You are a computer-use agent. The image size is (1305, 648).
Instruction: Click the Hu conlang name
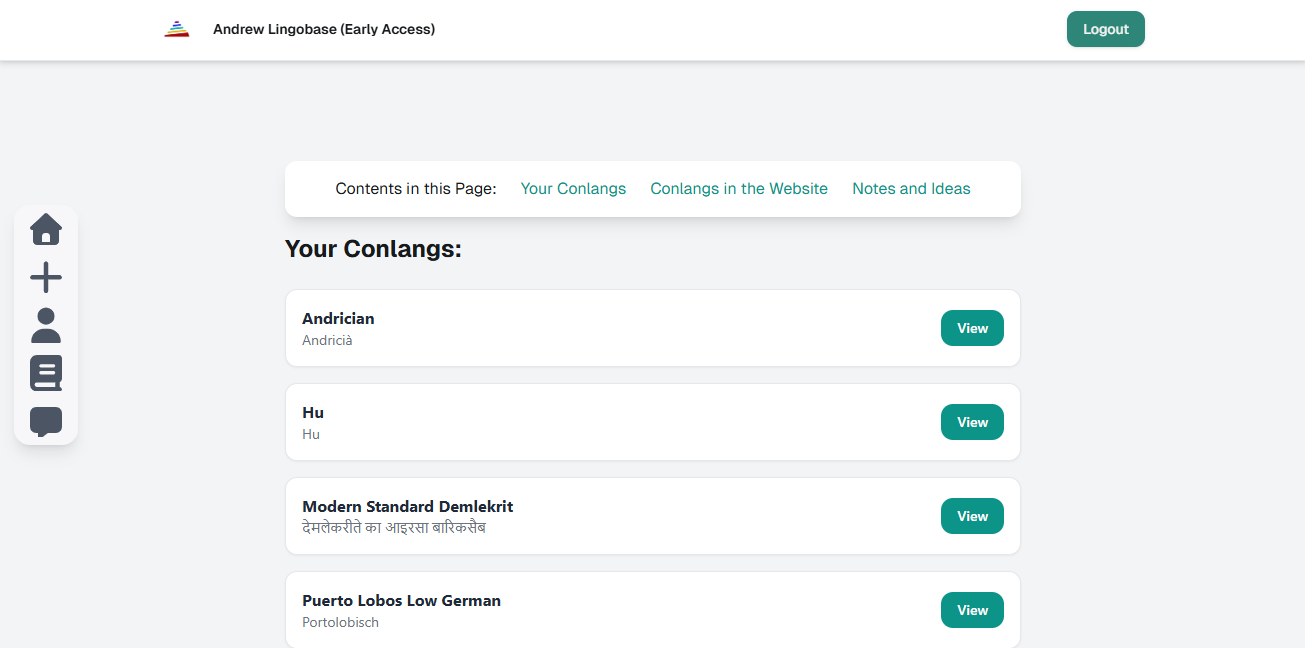(313, 413)
